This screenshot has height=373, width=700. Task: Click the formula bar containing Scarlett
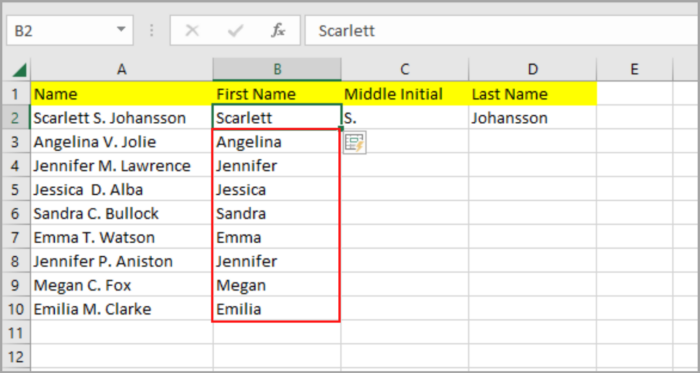tap(502, 30)
